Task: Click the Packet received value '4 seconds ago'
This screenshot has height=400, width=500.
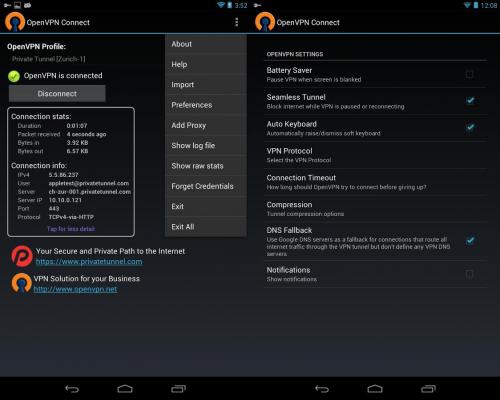Action: [86, 134]
